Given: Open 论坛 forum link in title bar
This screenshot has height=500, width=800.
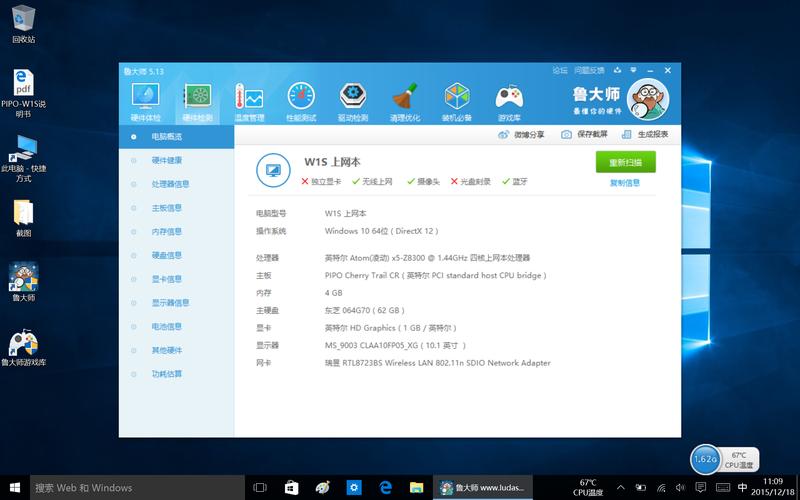Looking at the screenshot, I should coord(560,70).
